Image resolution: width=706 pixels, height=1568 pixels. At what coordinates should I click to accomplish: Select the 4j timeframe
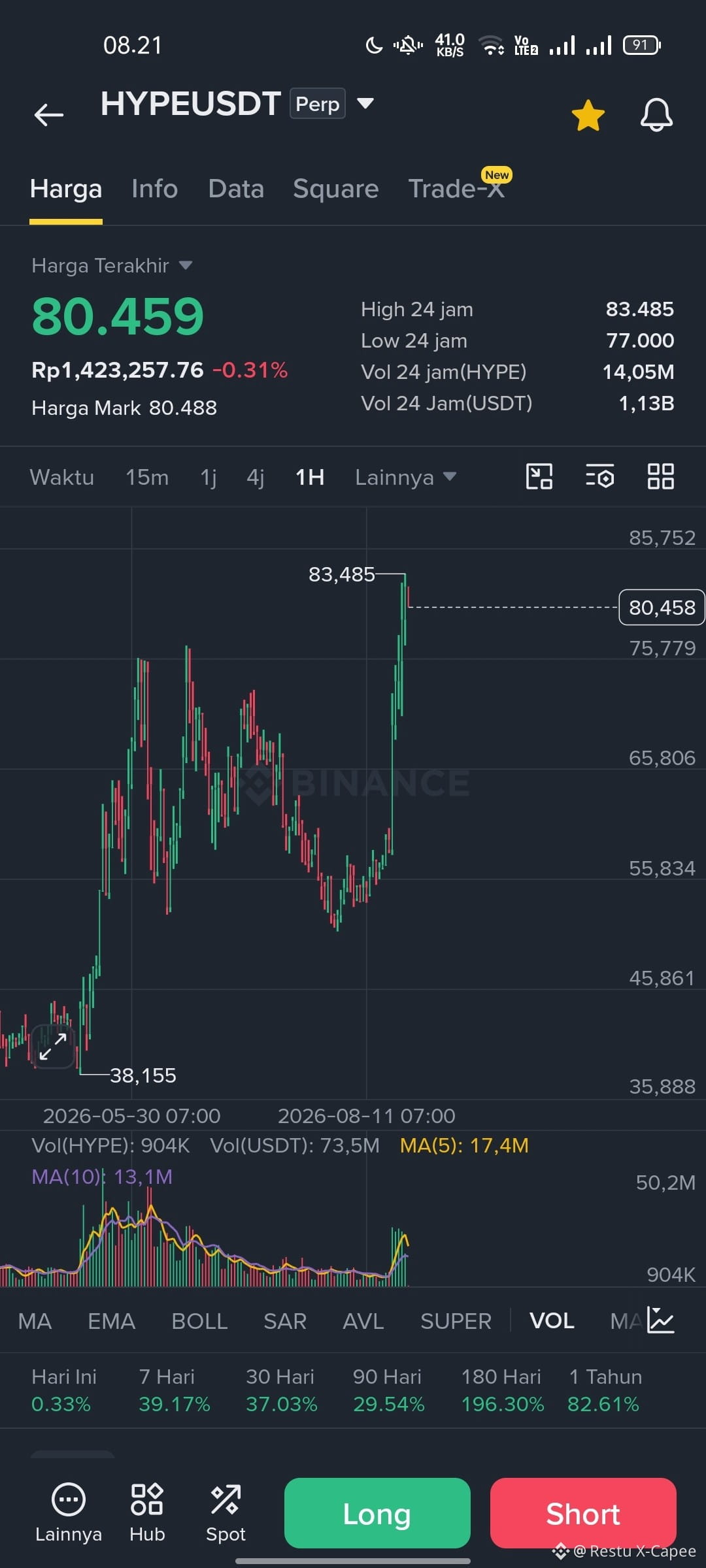[256, 477]
